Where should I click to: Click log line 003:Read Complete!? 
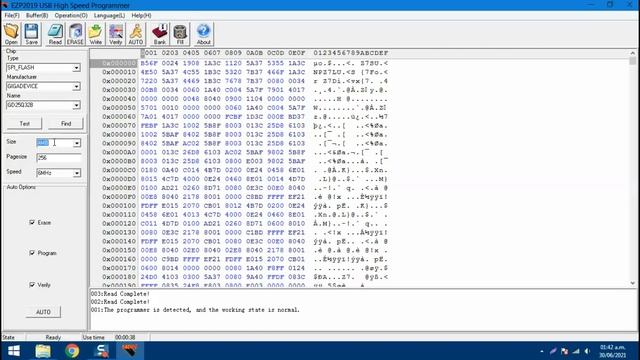[120, 294]
